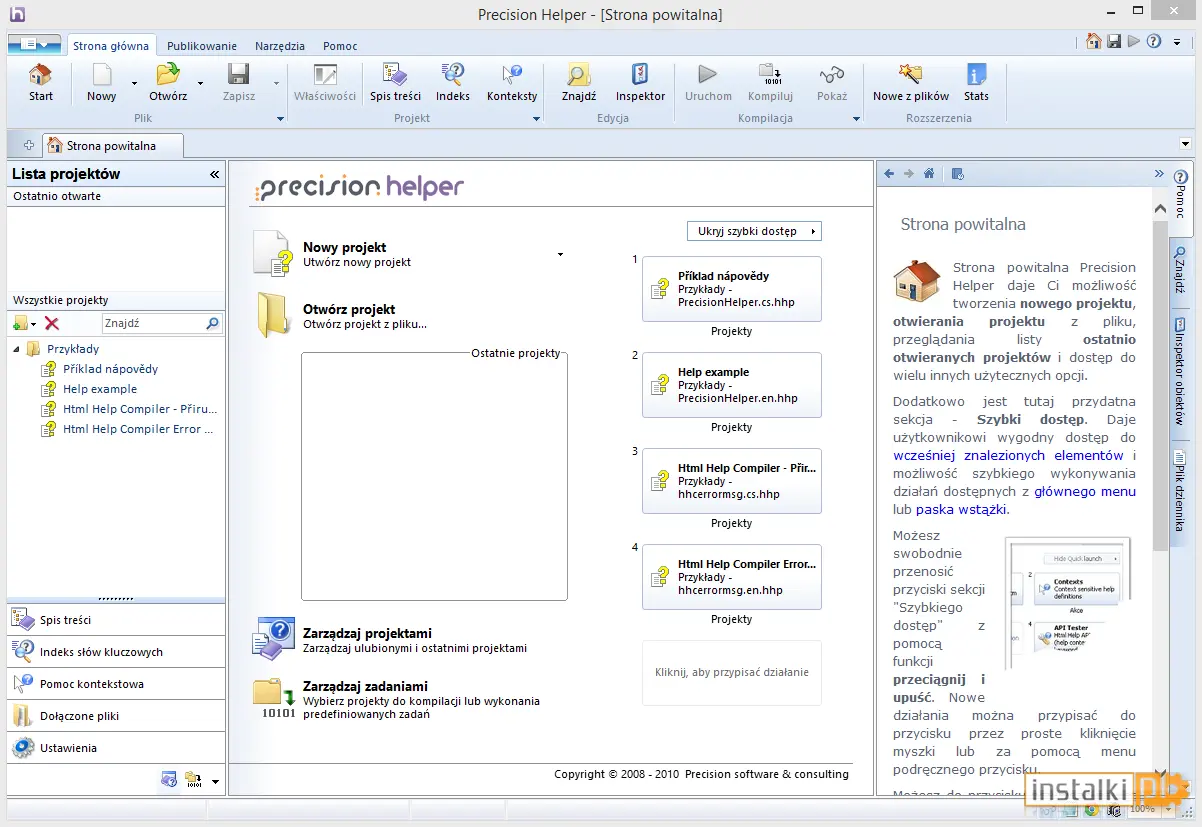Screen dimensions: 1202x827
Task: Launch the Znajdź search tool
Action: point(578,82)
